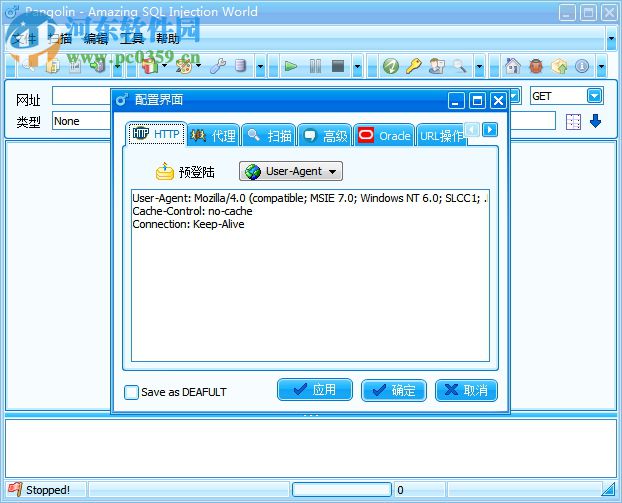Switch to the 代理 proxy tab

click(213, 135)
